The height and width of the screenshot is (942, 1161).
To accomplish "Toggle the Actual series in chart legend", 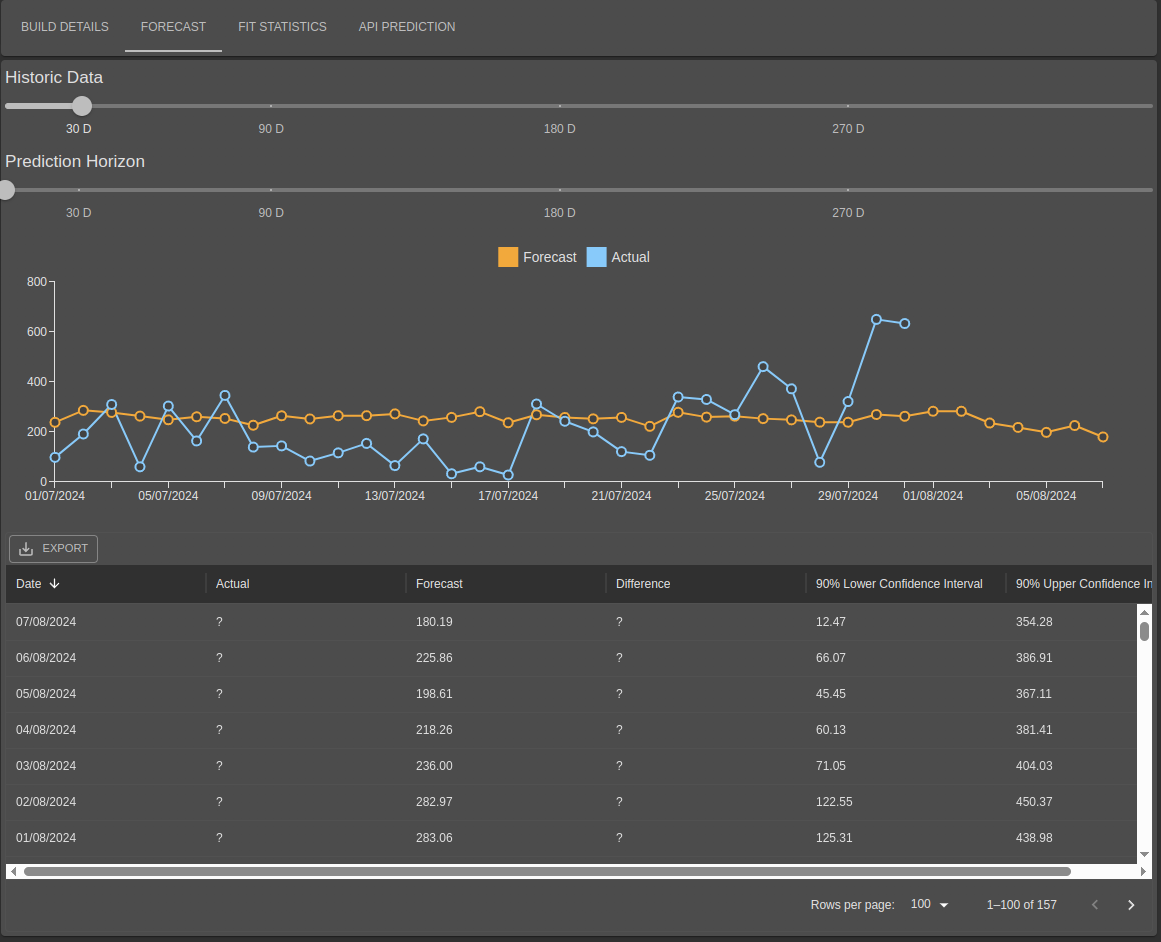I will [618, 257].
